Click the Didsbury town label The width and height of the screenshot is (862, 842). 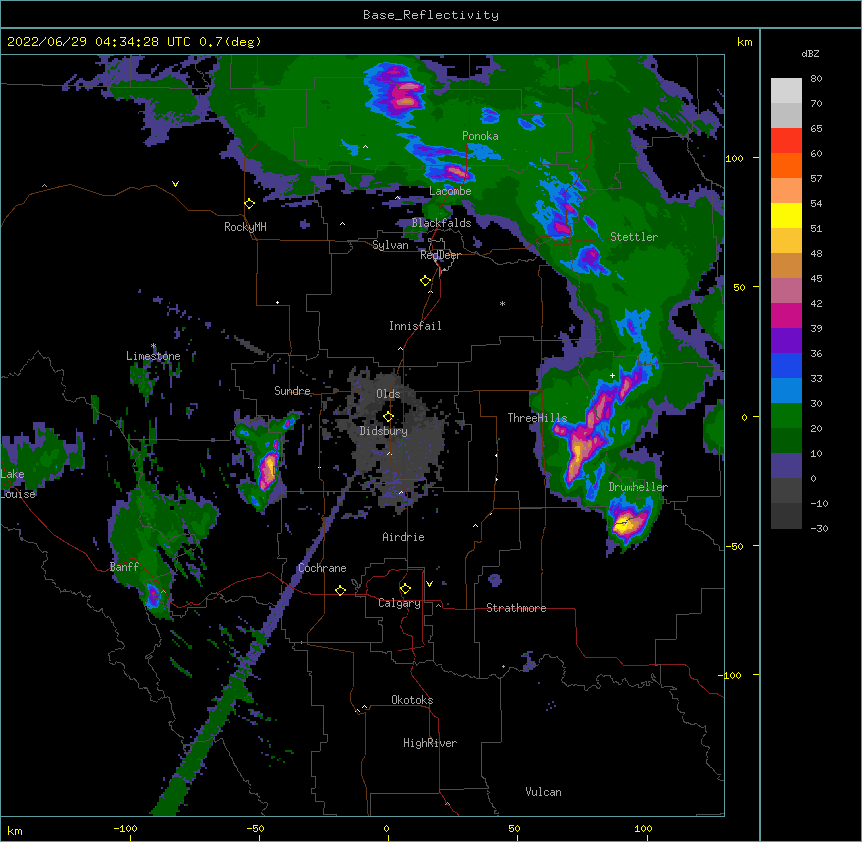click(x=384, y=431)
